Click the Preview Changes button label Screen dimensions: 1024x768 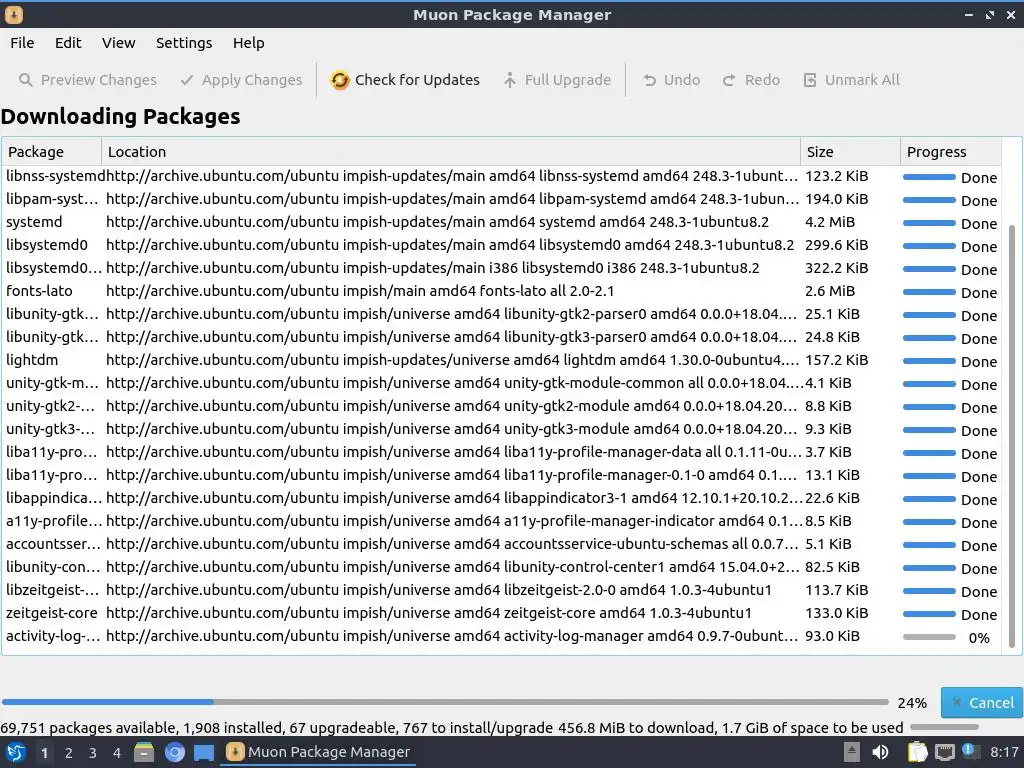pos(99,80)
